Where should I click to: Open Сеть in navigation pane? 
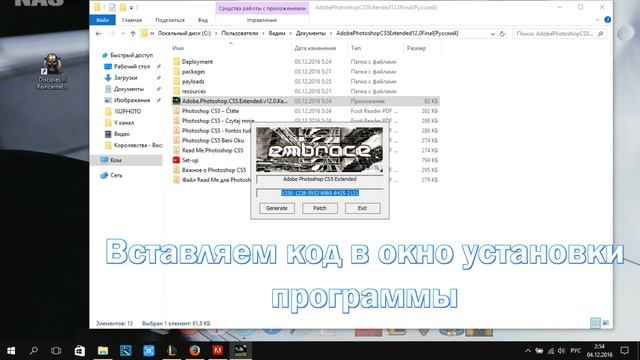tap(116, 175)
